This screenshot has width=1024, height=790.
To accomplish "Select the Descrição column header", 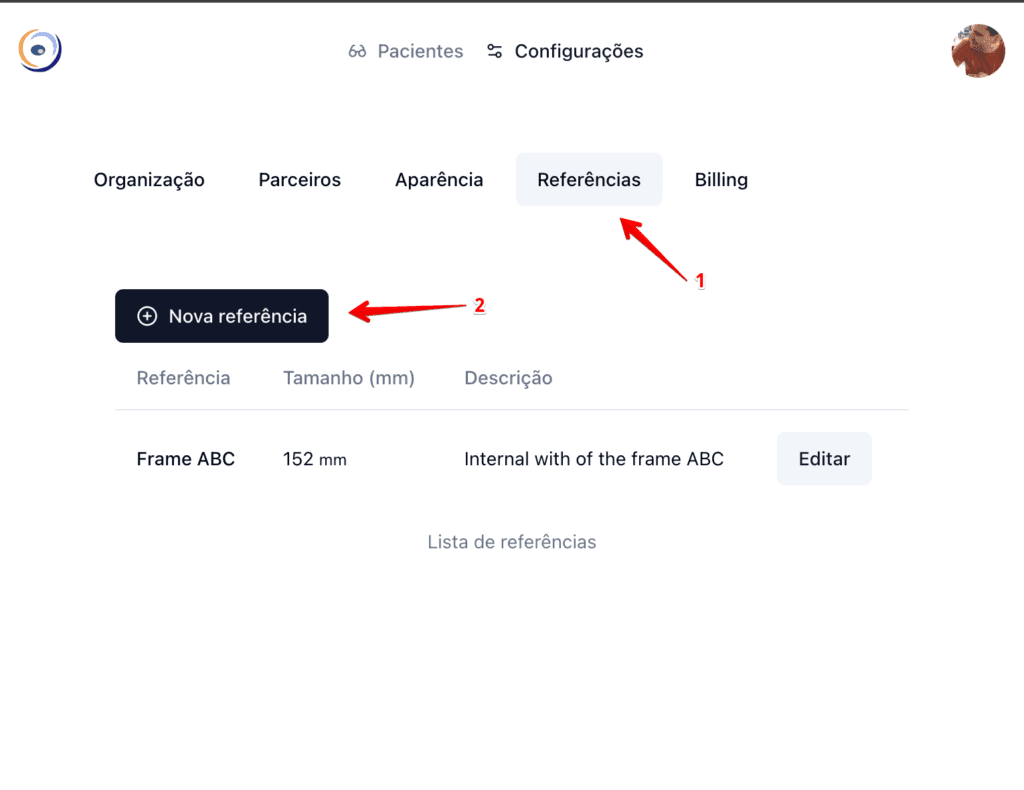I will 508,378.
